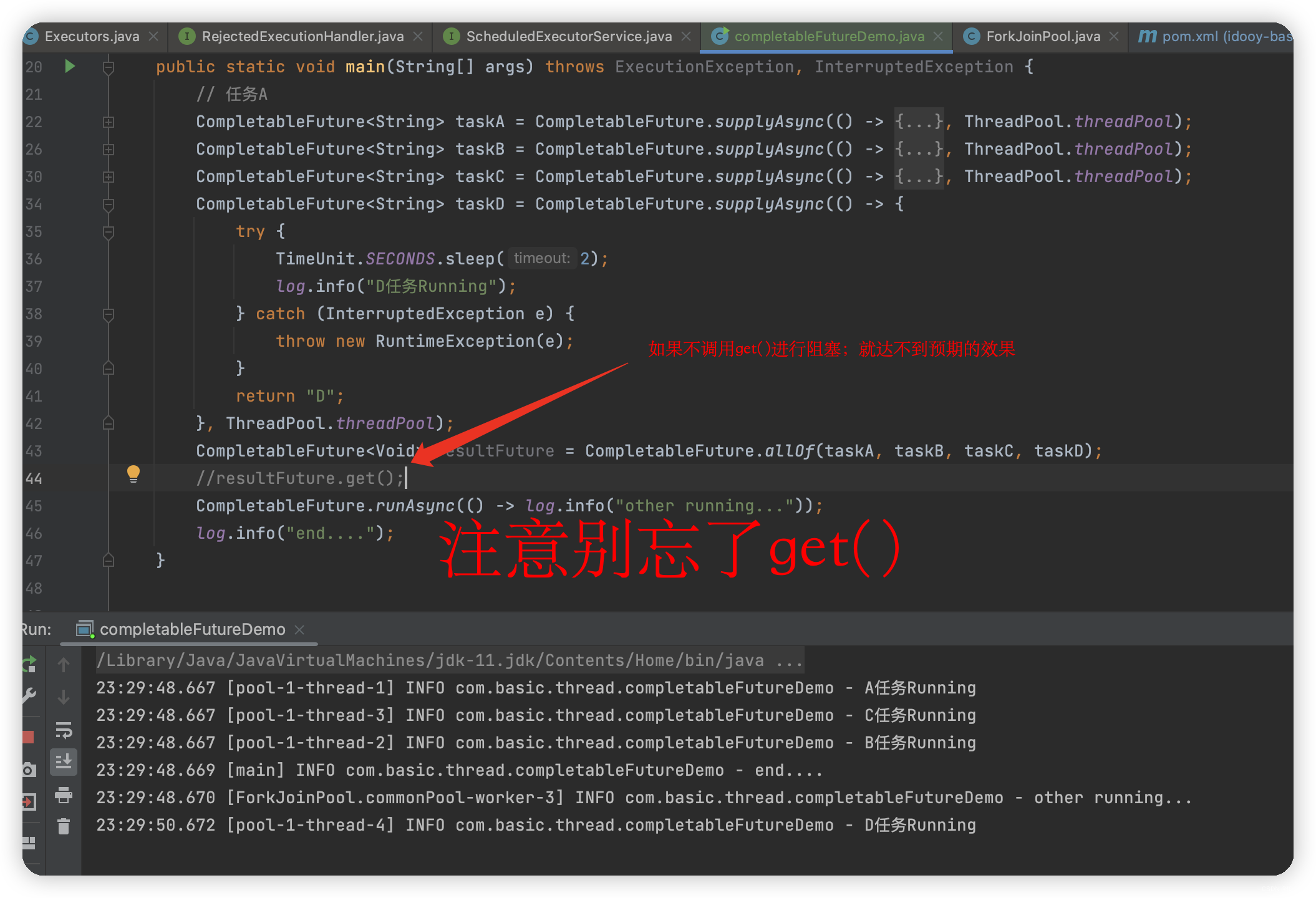Toggle scroll to end of console
The height and width of the screenshot is (898, 1316).
tap(64, 761)
